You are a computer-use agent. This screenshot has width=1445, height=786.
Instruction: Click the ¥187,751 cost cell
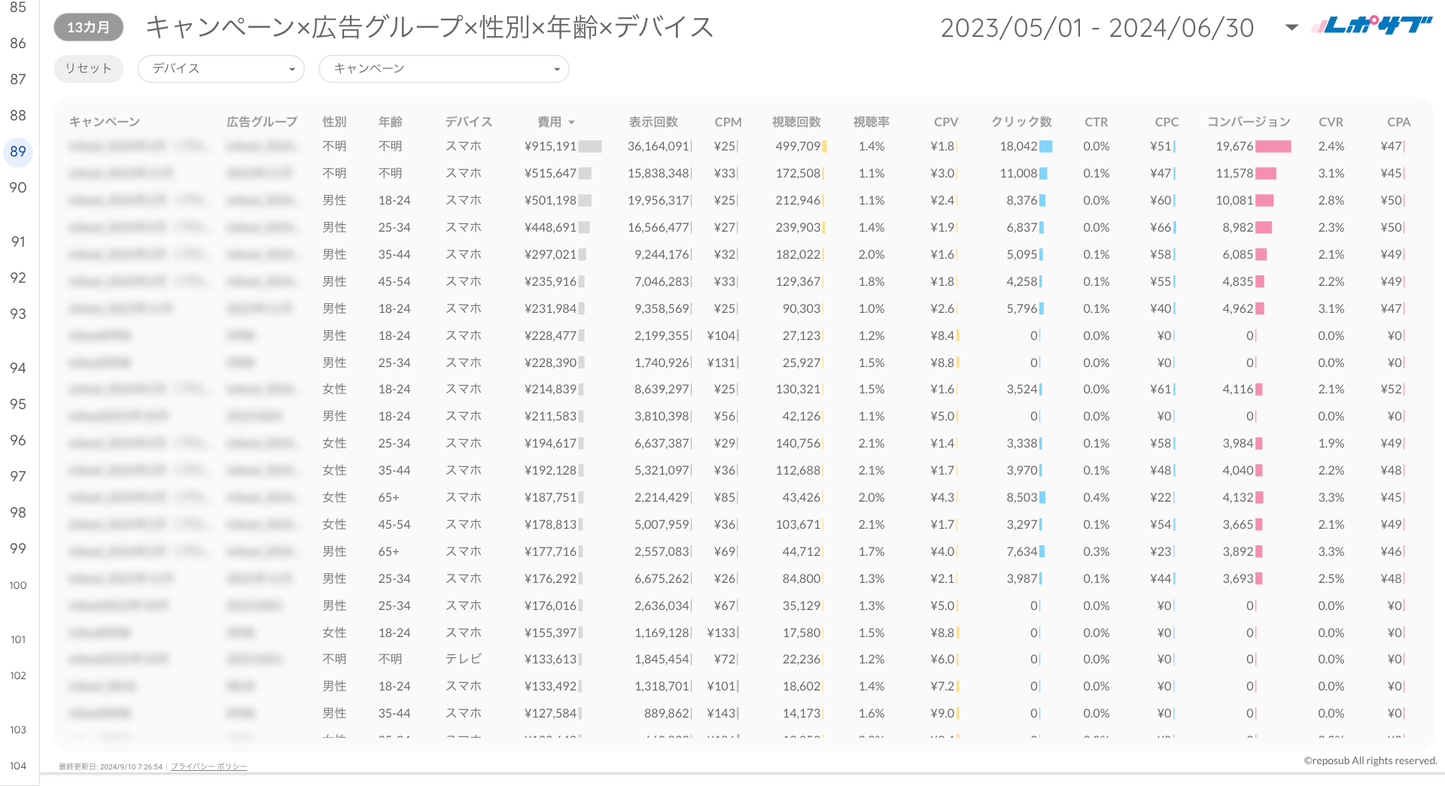click(550, 498)
